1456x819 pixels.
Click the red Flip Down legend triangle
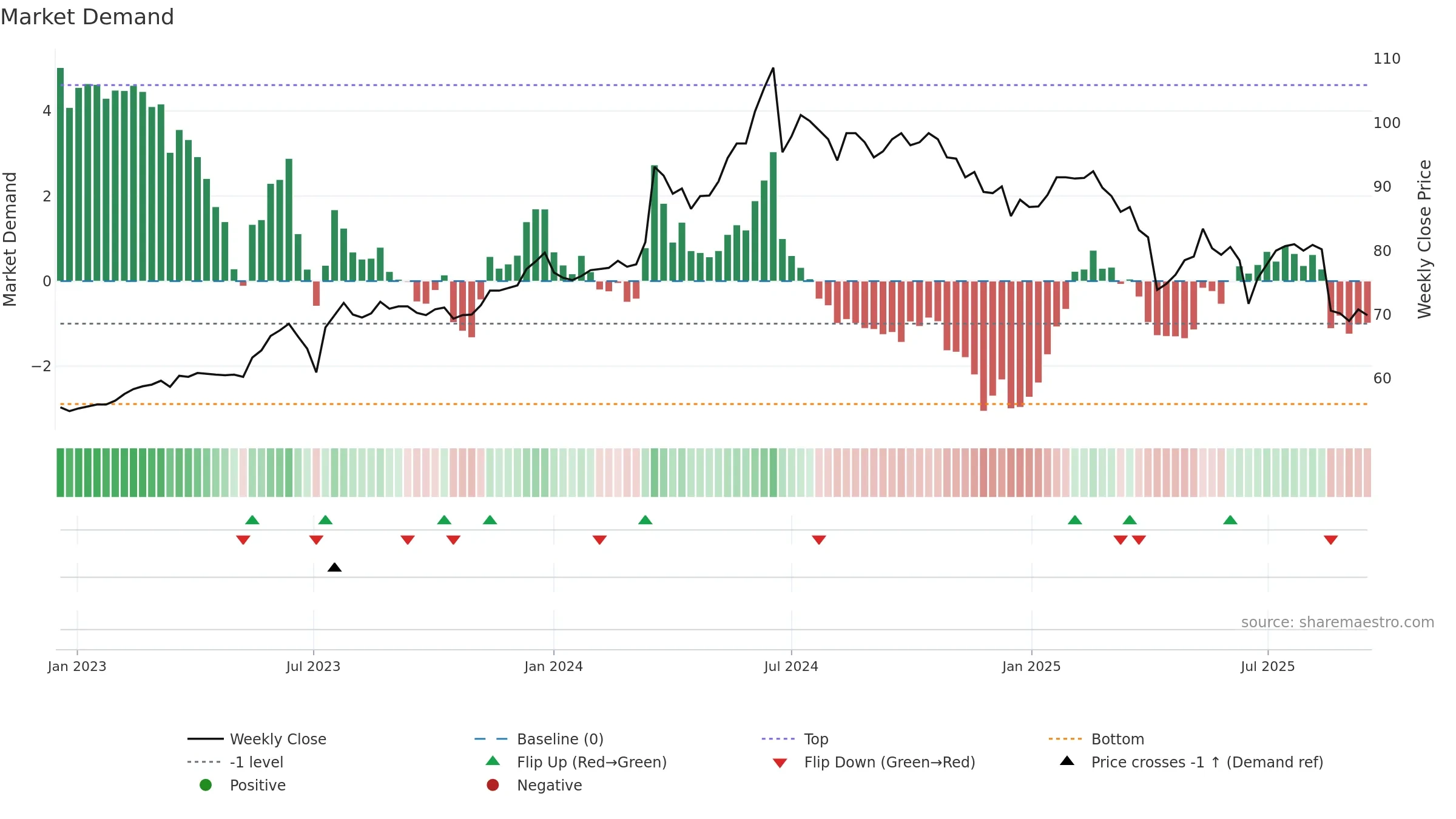click(x=780, y=763)
